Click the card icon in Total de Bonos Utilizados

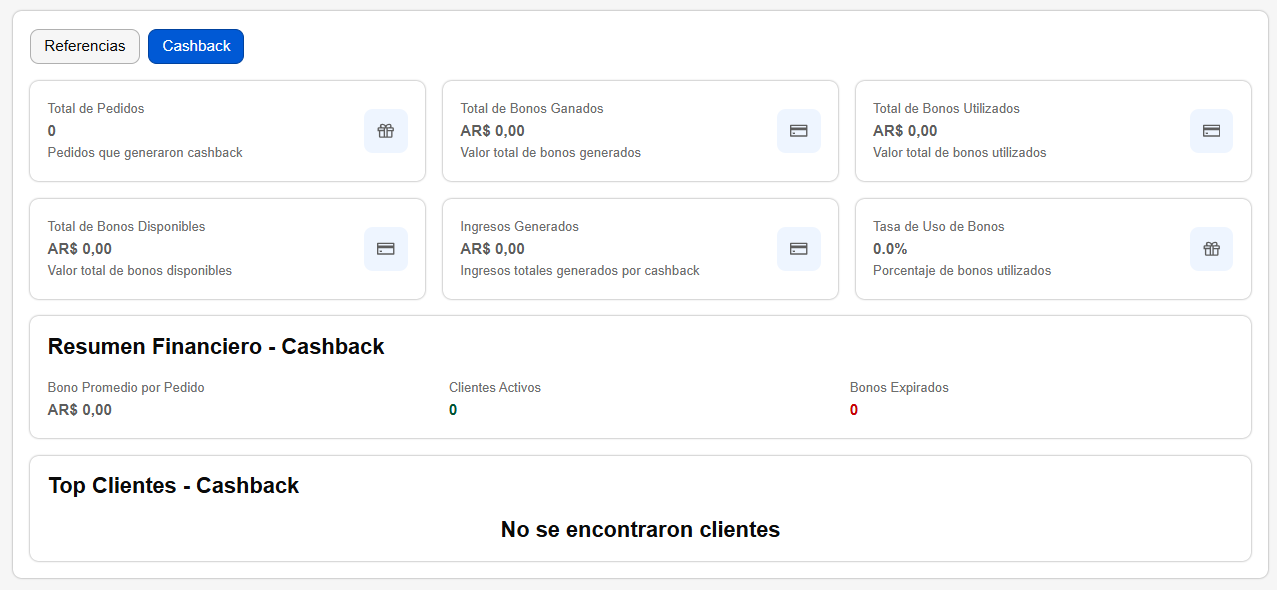[x=1211, y=131]
